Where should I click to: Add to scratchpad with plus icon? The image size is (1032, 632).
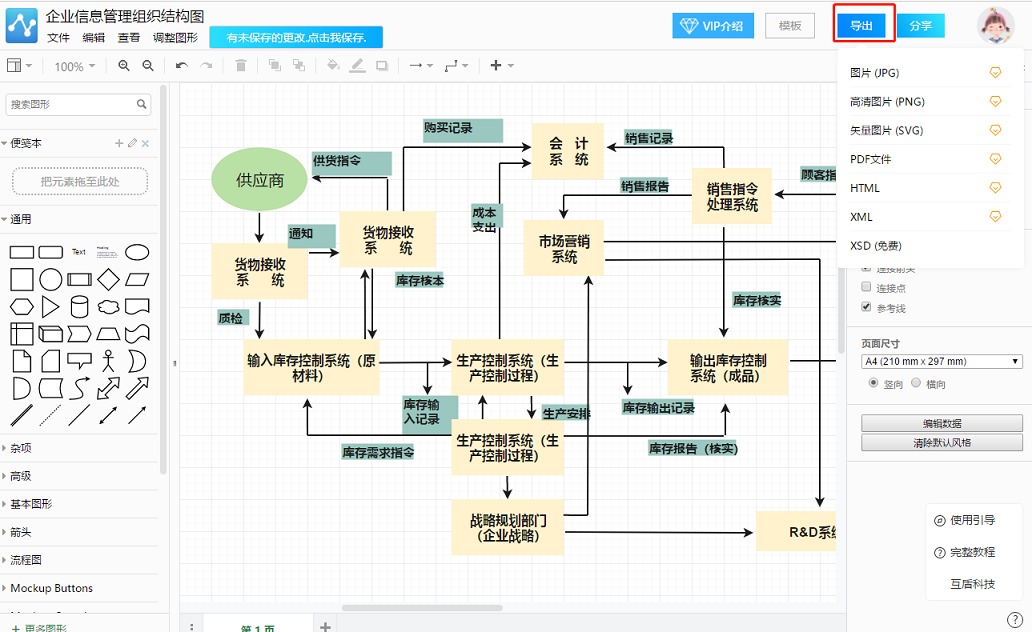coord(119,143)
